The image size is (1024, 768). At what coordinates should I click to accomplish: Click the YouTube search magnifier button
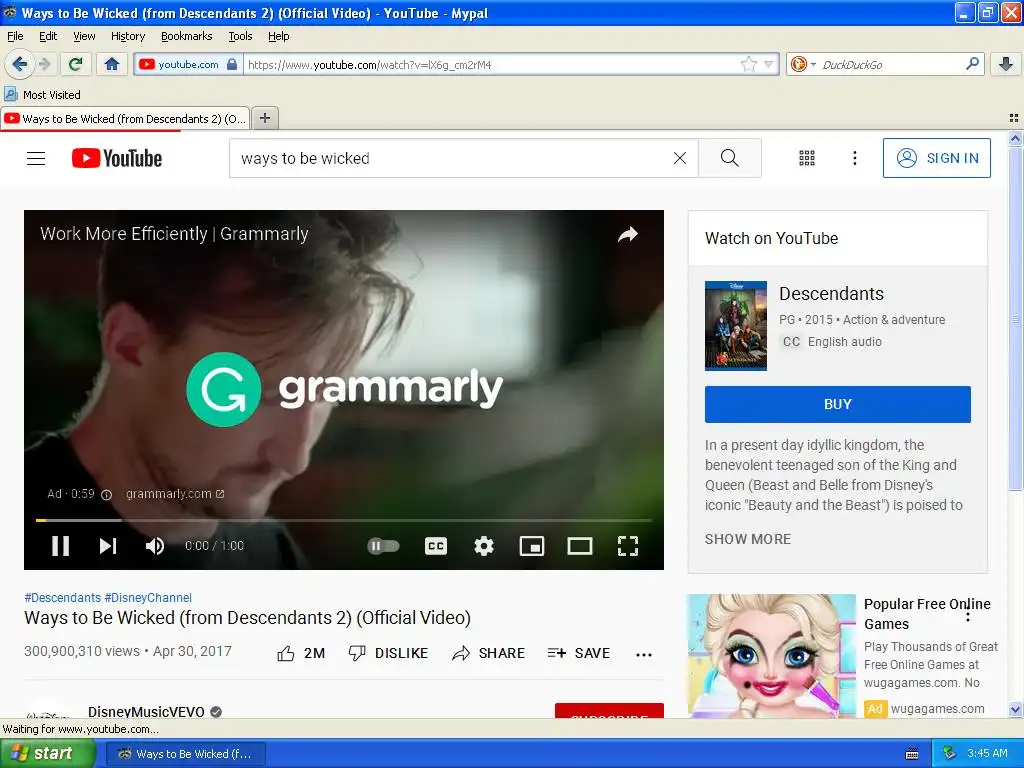pyautogui.click(x=729, y=158)
